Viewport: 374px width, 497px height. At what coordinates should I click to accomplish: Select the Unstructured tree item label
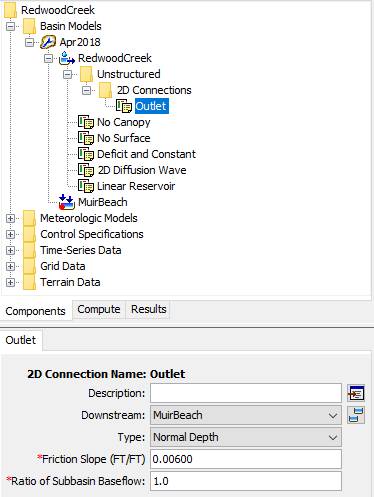coord(129,74)
